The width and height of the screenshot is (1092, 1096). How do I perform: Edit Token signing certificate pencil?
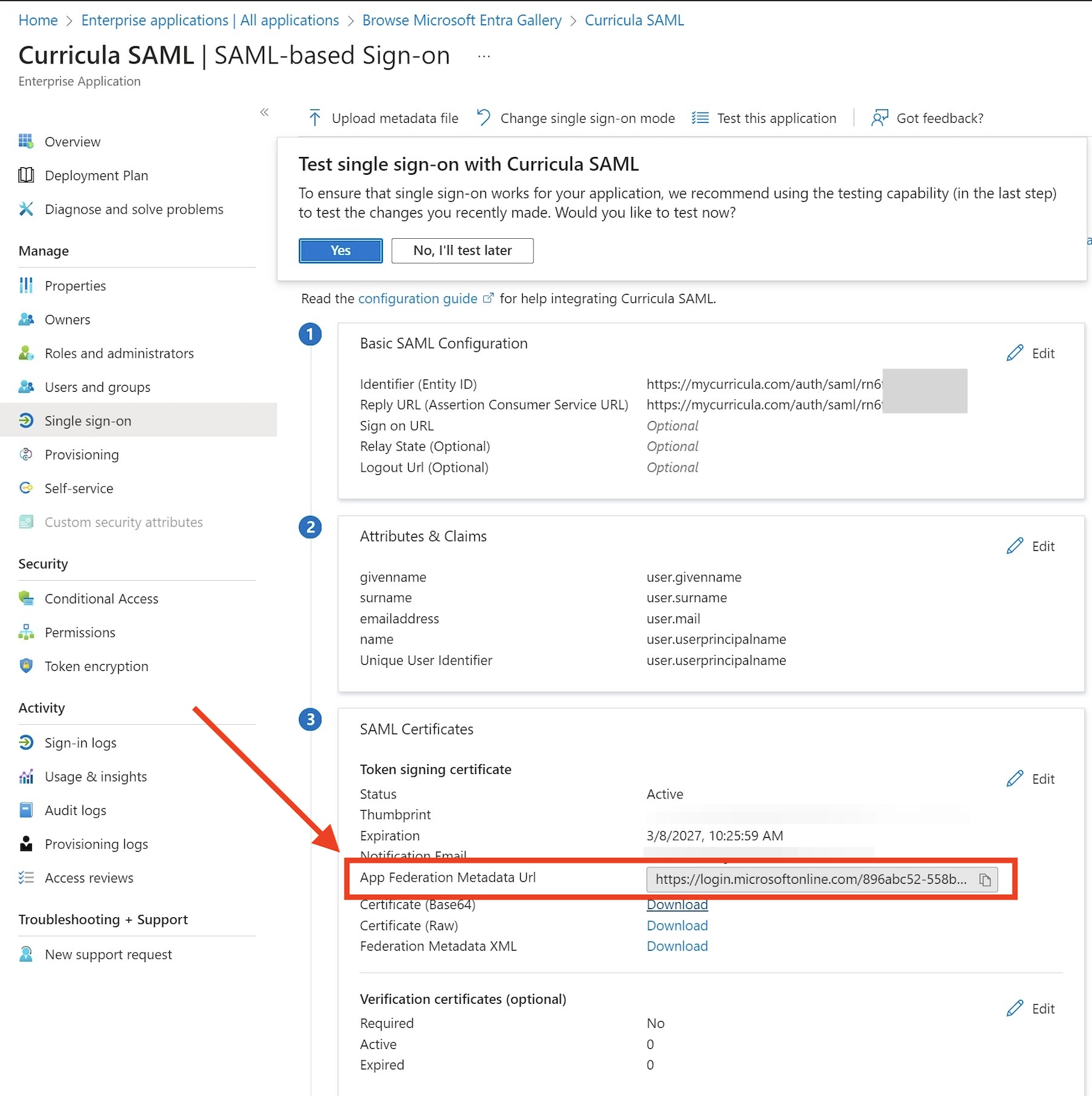coord(1015,779)
